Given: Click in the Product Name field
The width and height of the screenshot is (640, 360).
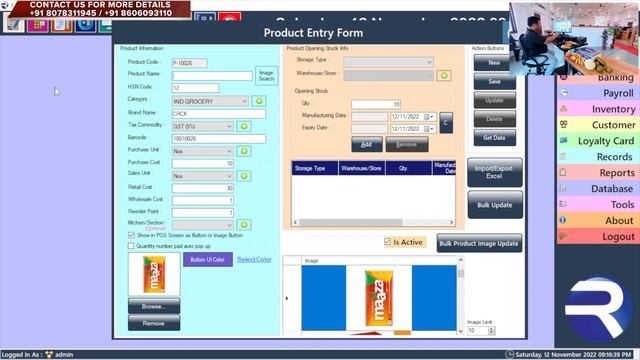Looking at the screenshot, I should click(212, 76).
